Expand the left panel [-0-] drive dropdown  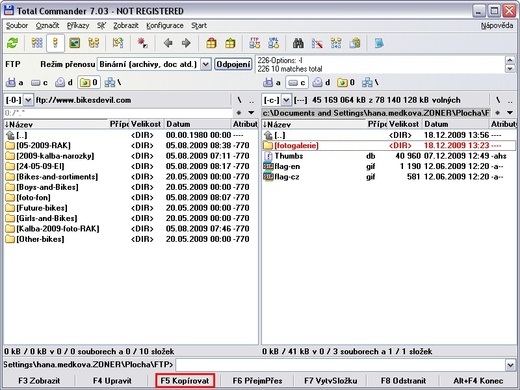coord(28,100)
